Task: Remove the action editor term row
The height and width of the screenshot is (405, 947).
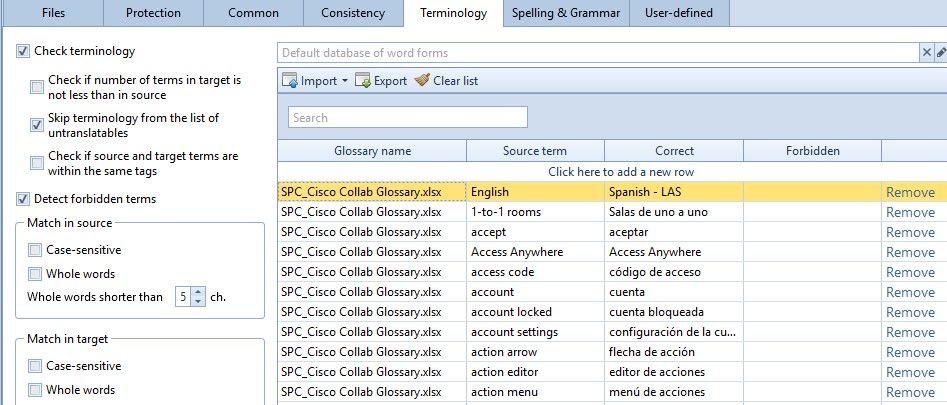Action: [x=910, y=372]
